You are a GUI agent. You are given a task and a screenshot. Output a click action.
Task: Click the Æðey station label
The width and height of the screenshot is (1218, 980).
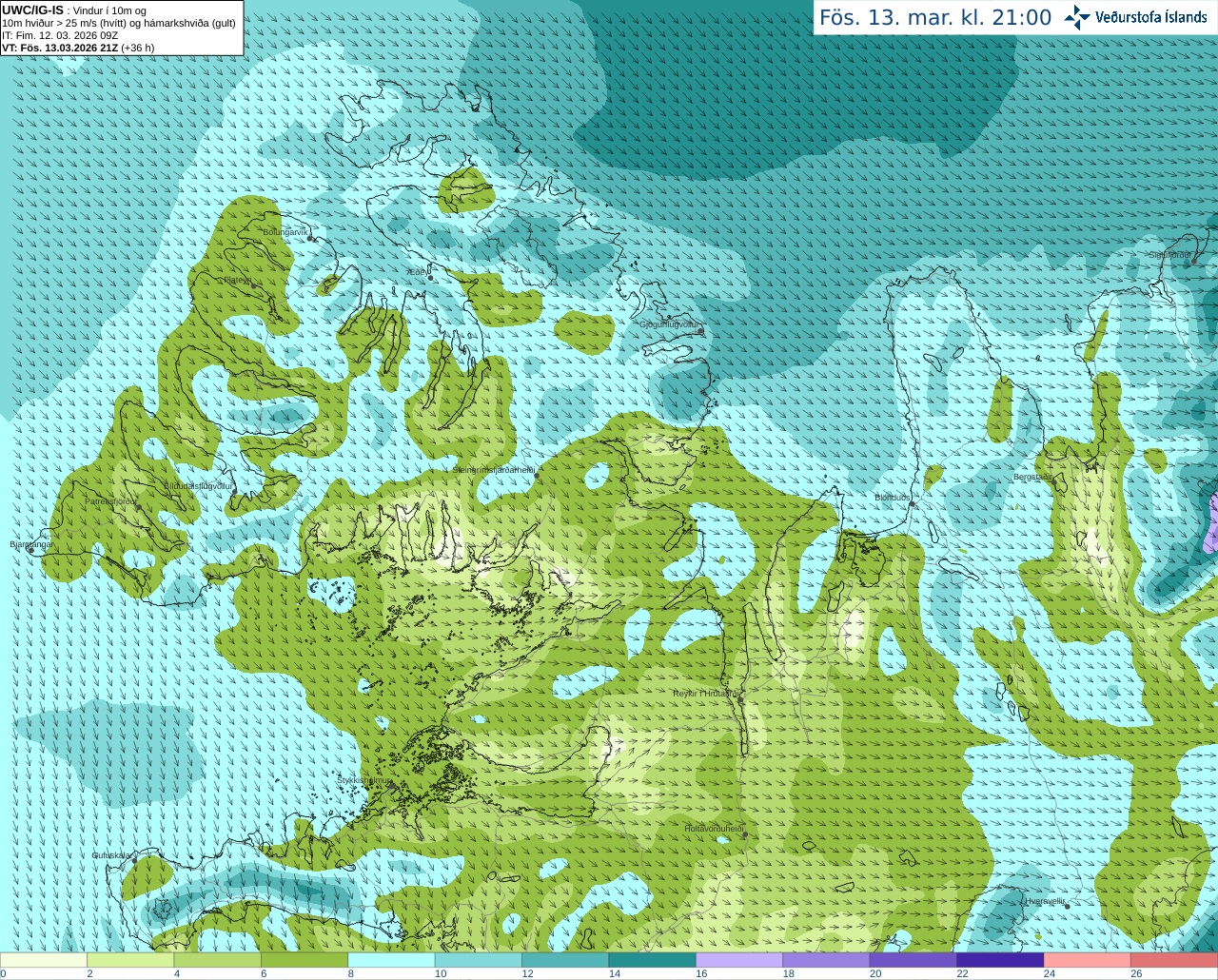tap(417, 272)
